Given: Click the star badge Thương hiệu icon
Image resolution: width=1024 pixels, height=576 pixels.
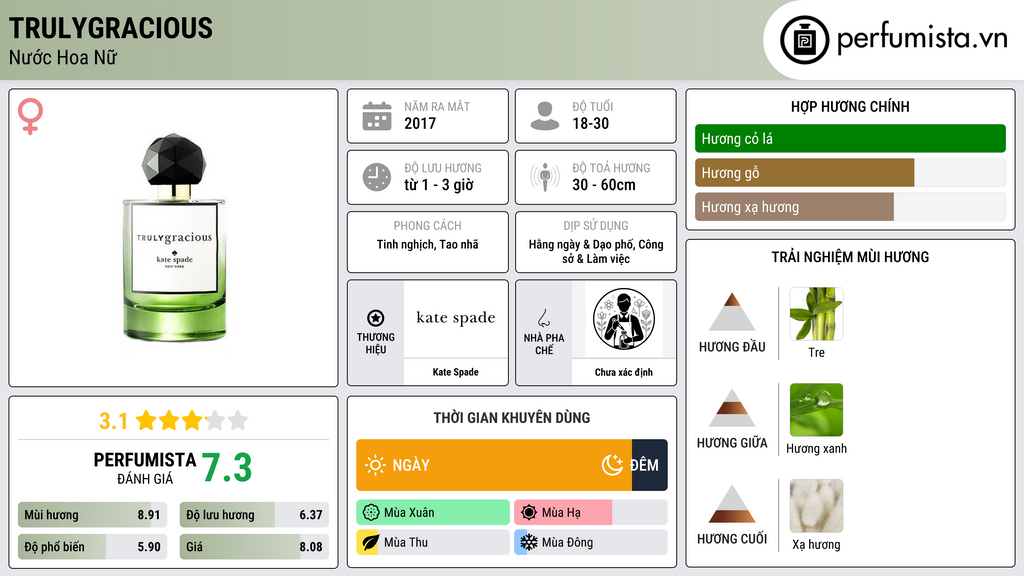Looking at the screenshot, I should (376, 318).
